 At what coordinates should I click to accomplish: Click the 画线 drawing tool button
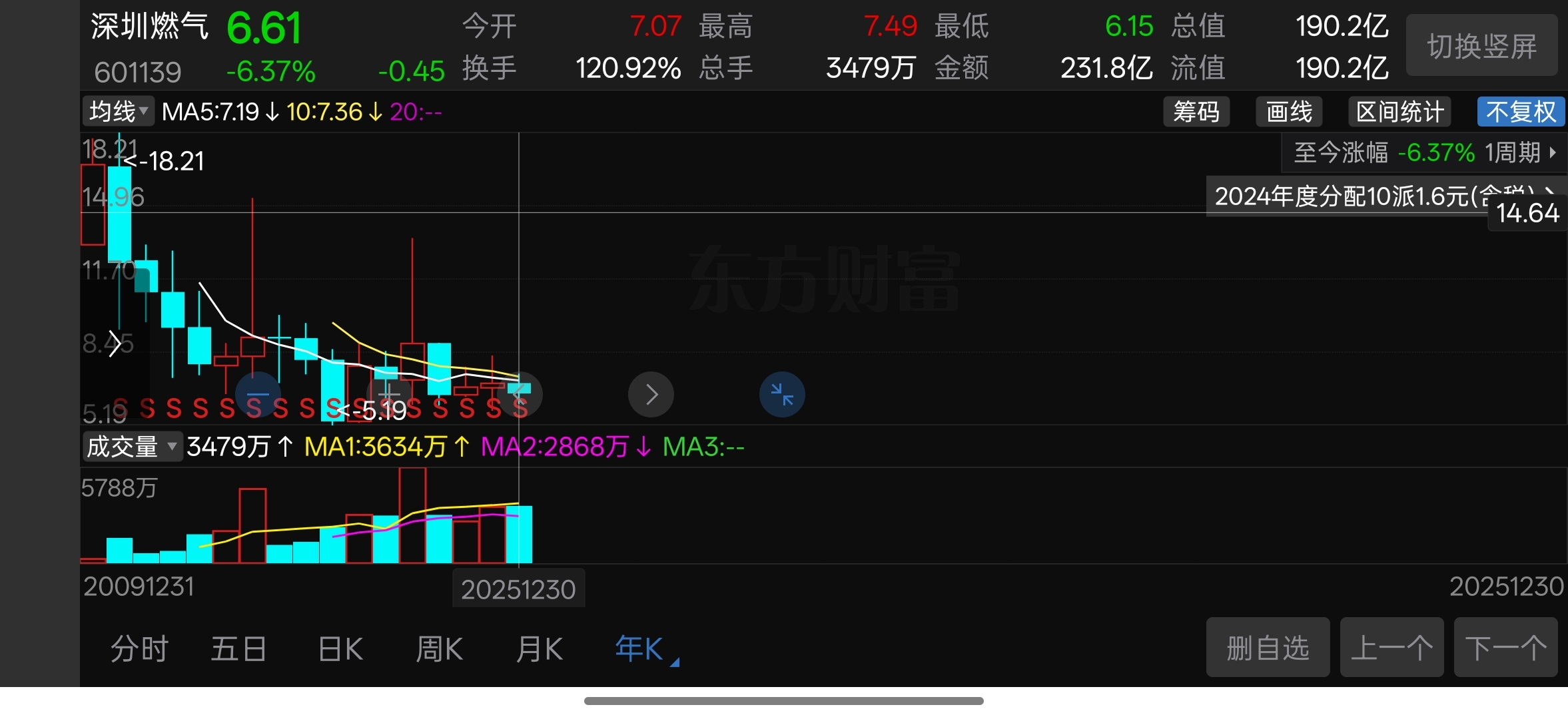pyautogui.click(x=1289, y=112)
